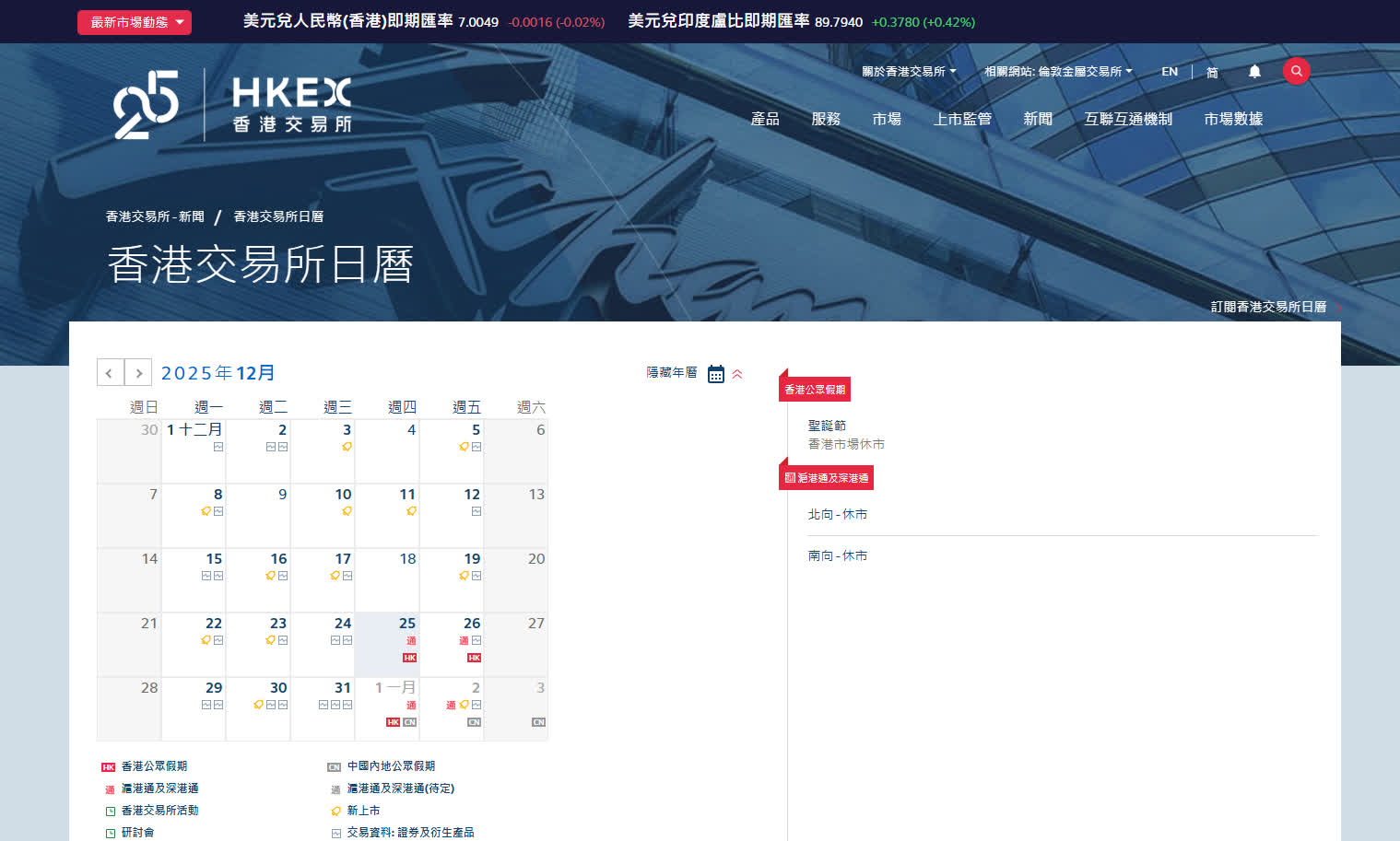Click the trading info icon on December 12

click(476, 511)
